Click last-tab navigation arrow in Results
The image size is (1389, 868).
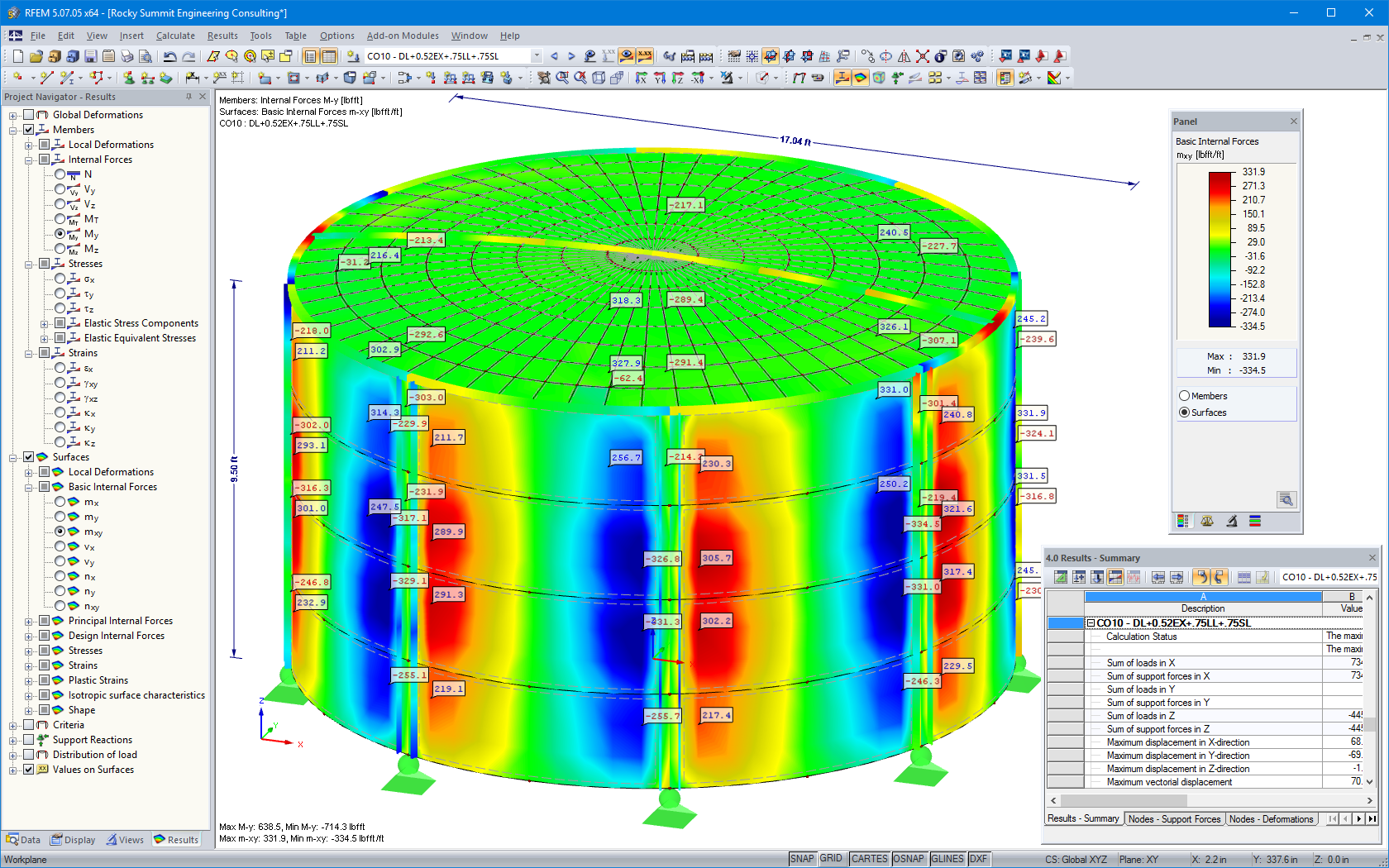(x=1372, y=819)
